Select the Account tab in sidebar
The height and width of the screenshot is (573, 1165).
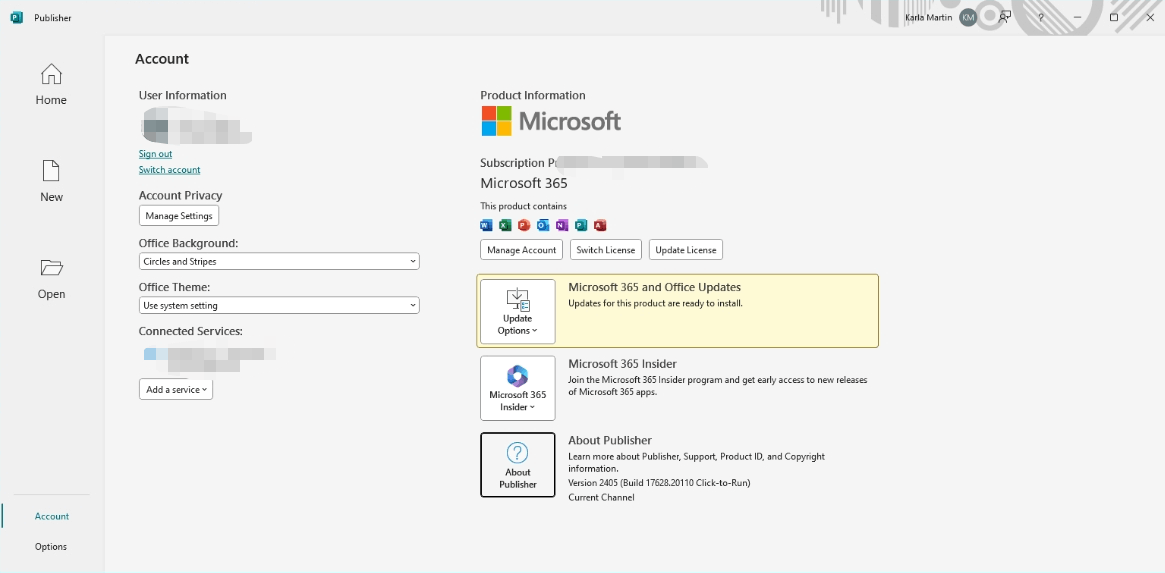point(52,516)
